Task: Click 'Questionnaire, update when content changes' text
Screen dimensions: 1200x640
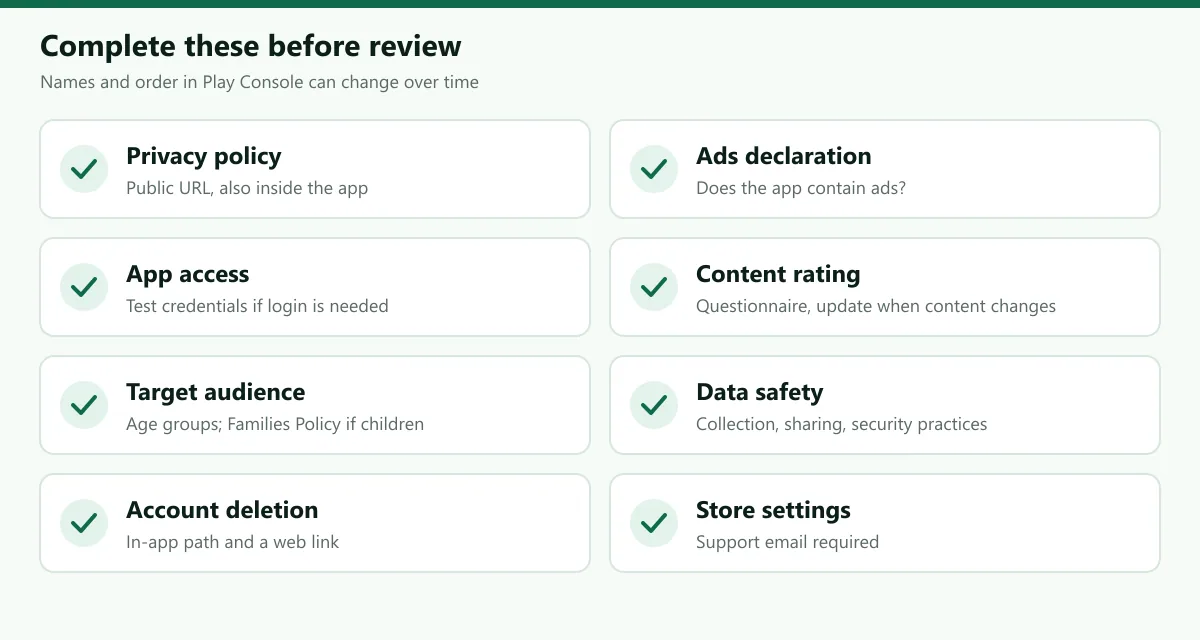Action: [x=876, y=306]
